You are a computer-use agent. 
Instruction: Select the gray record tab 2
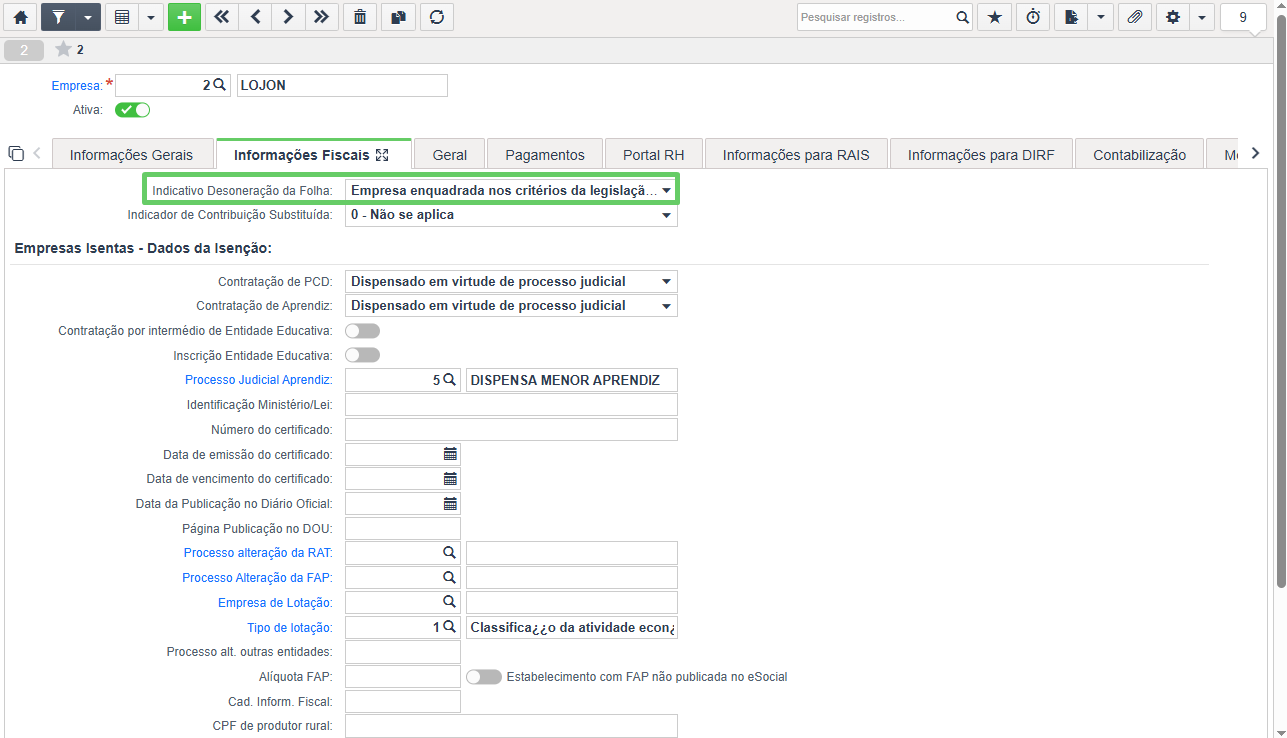[x=24, y=49]
